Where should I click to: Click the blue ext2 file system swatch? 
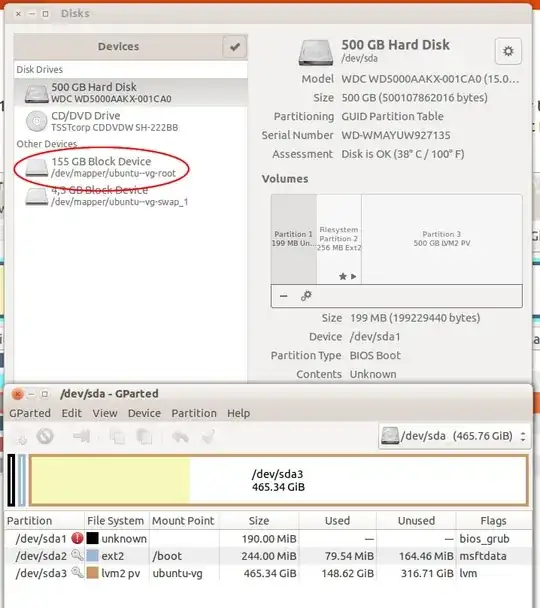pos(92,555)
